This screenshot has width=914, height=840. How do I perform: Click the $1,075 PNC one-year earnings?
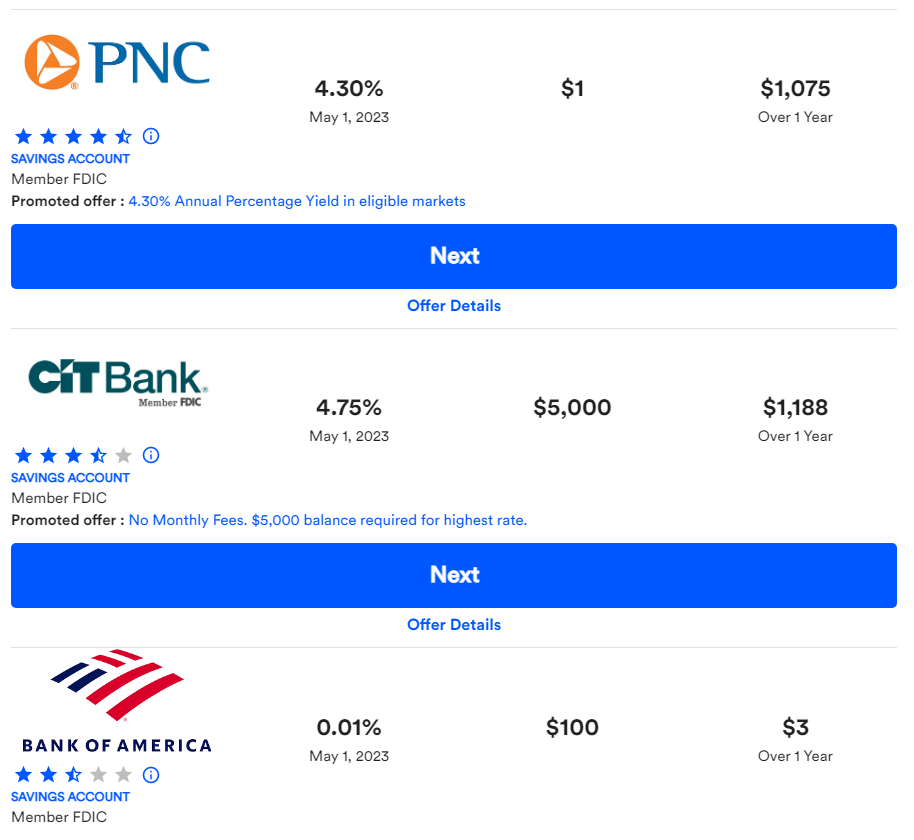(x=795, y=89)
